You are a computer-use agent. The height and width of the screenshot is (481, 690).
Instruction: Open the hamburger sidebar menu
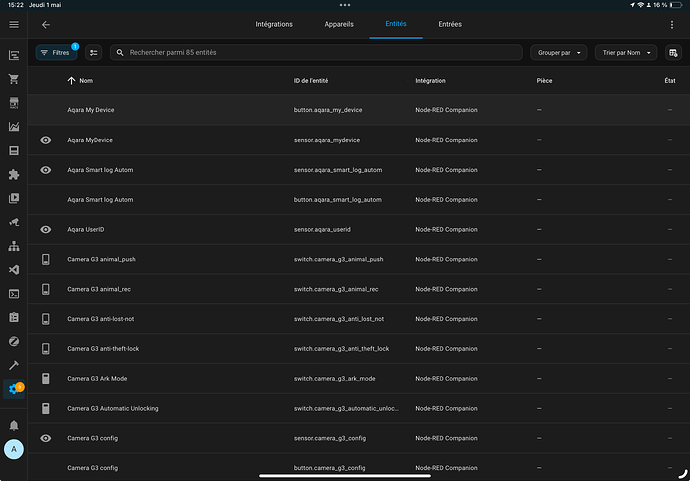click(14, 25)
